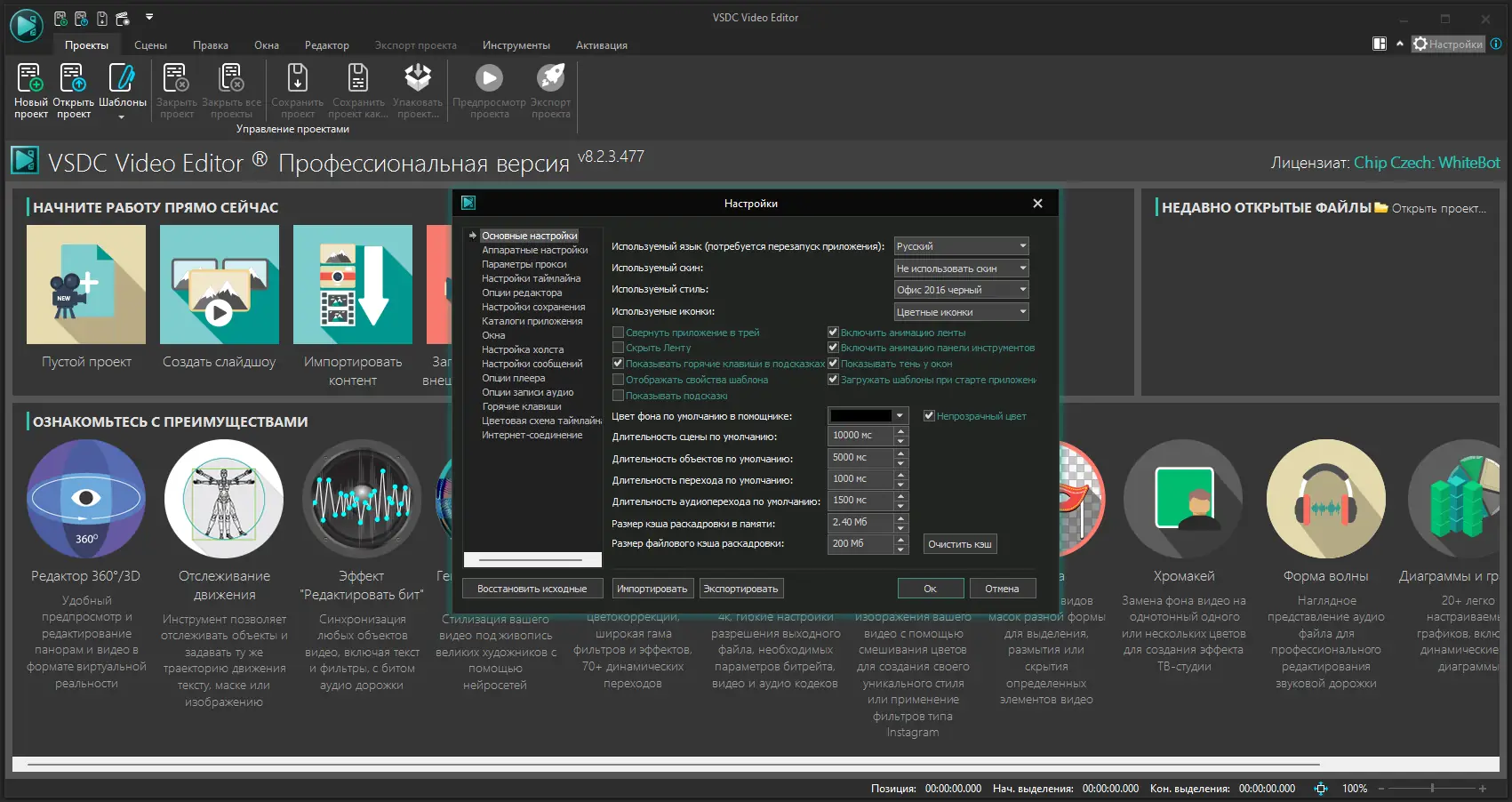This screenshot has height=802, width=1512.
Task: Switch to the Редактор ribbon tab
Action: tap(326, 45)
